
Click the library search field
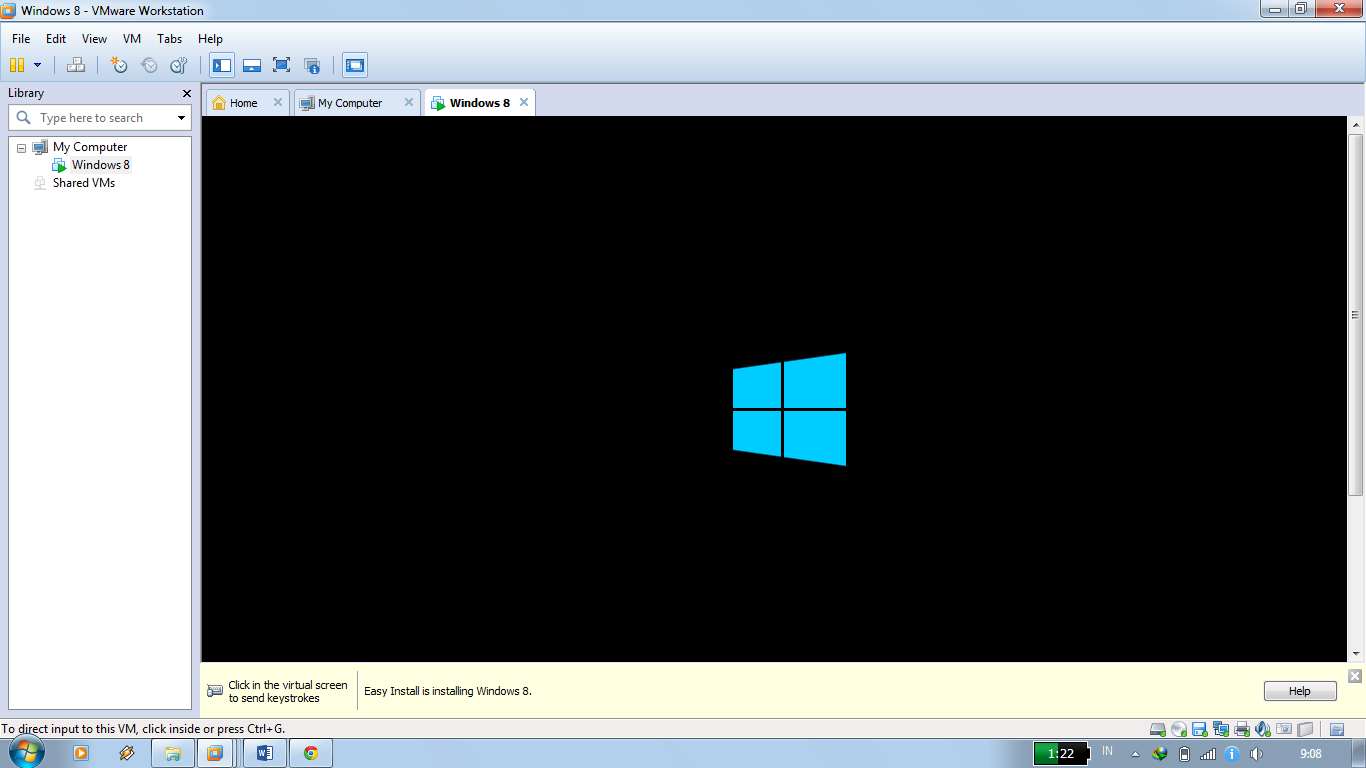(x=98, y=118)
